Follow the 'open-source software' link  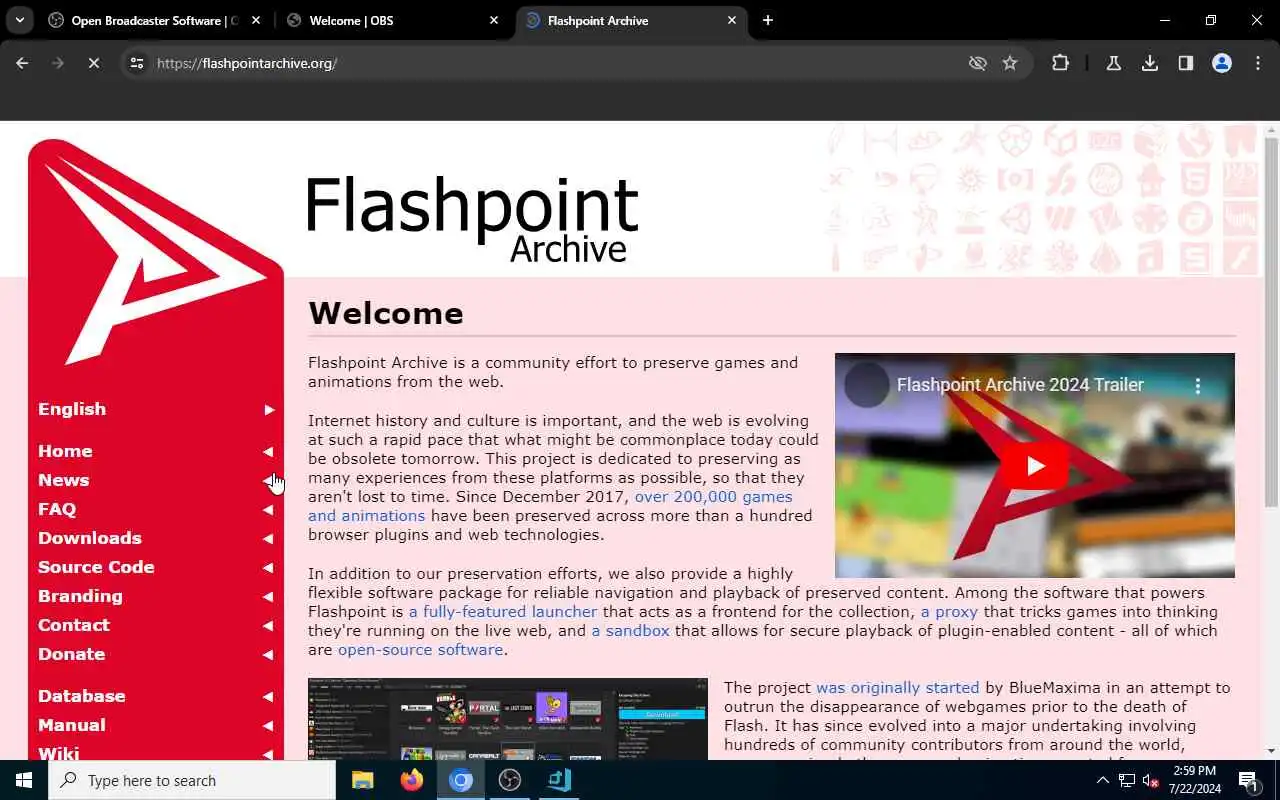tap(420, 650)
